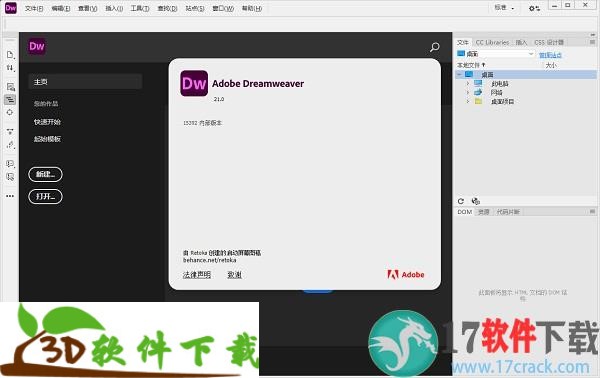The width and height of the screenshot is (600, 378).
Task: Click the Apply Comment toolbar icon
Action: [x=10, y=164]
